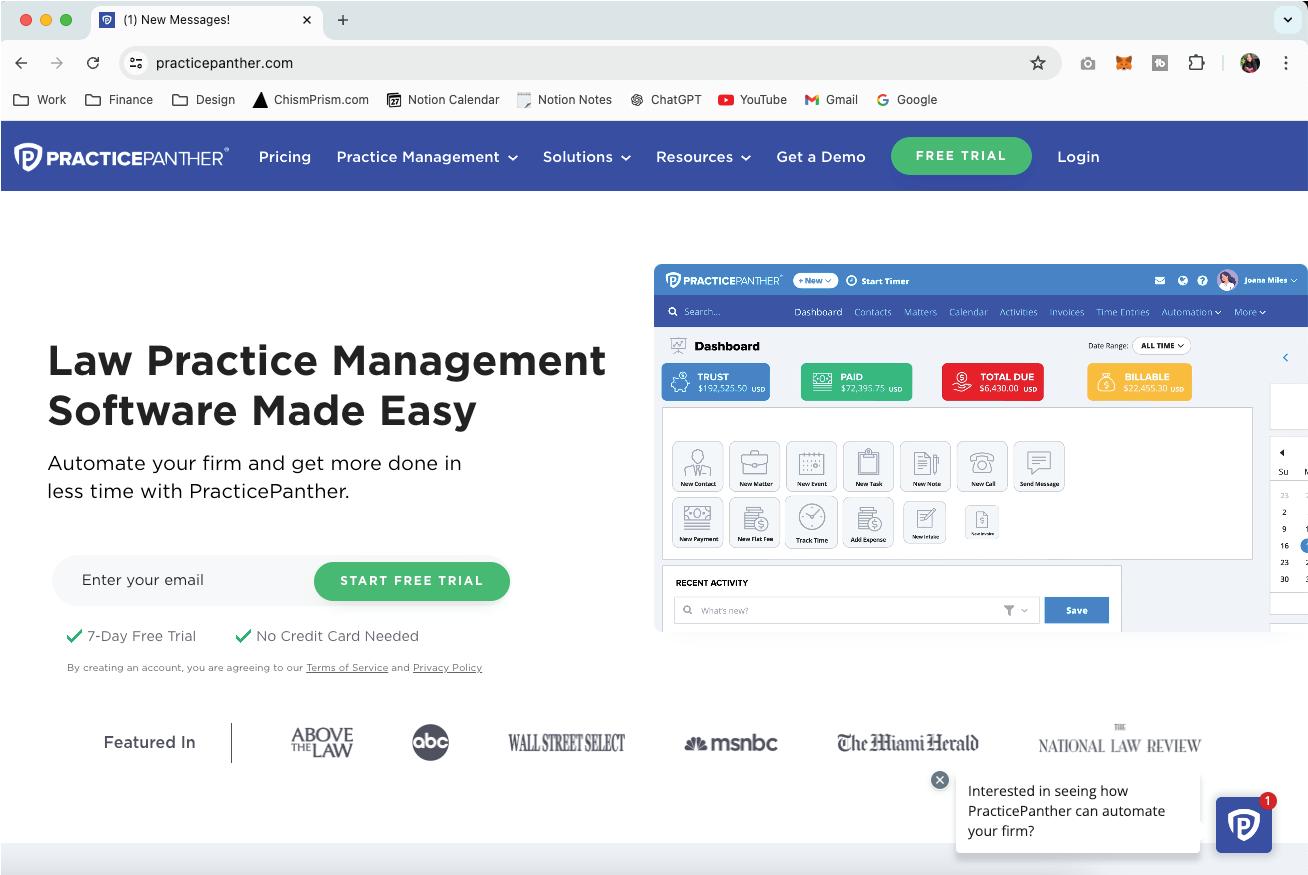The image size is (1308, 875).
Task: Select the Matters tab in the app preview
Action: pyautogui.click(x=921, y=312)
